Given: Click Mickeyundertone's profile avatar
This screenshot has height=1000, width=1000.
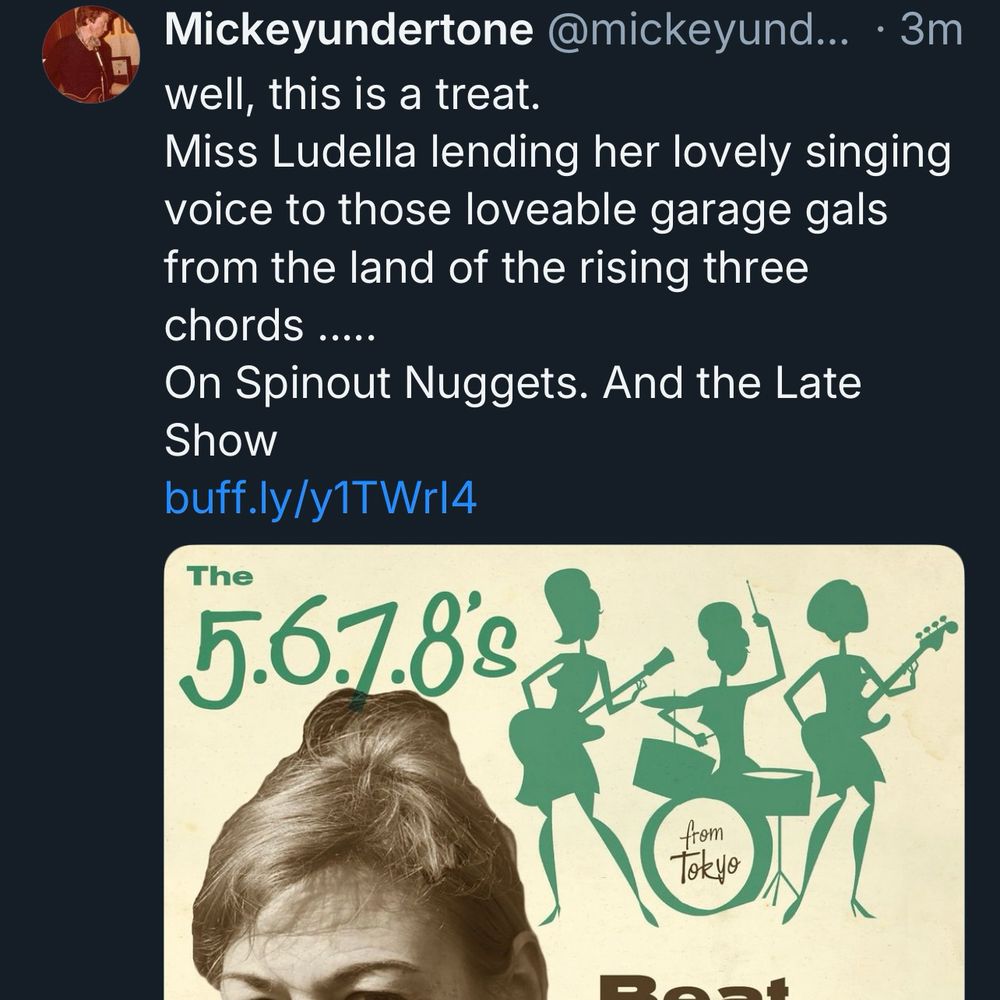Looking at the screenshot, I should coord(91,55).
